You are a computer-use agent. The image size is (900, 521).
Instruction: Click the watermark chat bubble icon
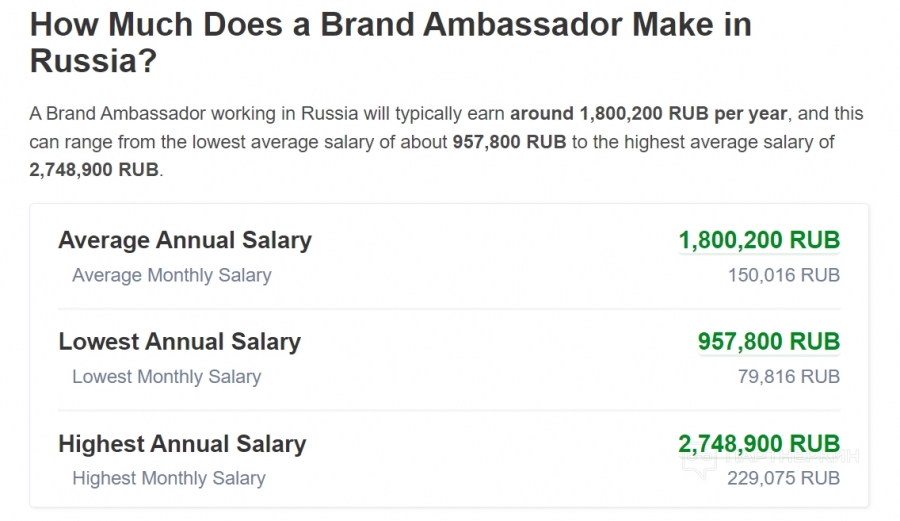pos(699,462)
